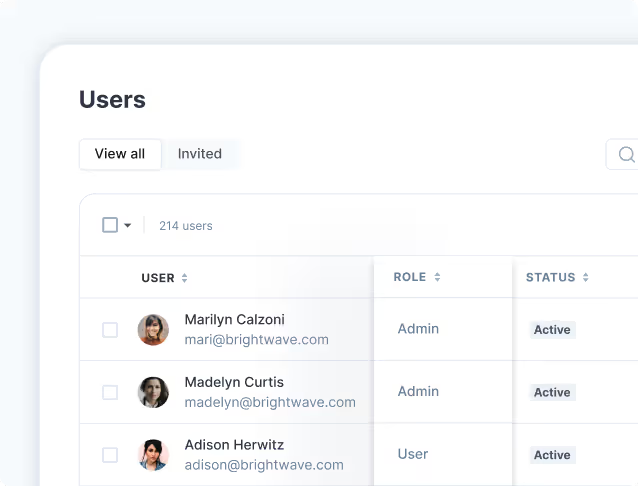Sort by Status column arrows icon
This screenshot has height=486, width=638.
(x=586, y=277)
